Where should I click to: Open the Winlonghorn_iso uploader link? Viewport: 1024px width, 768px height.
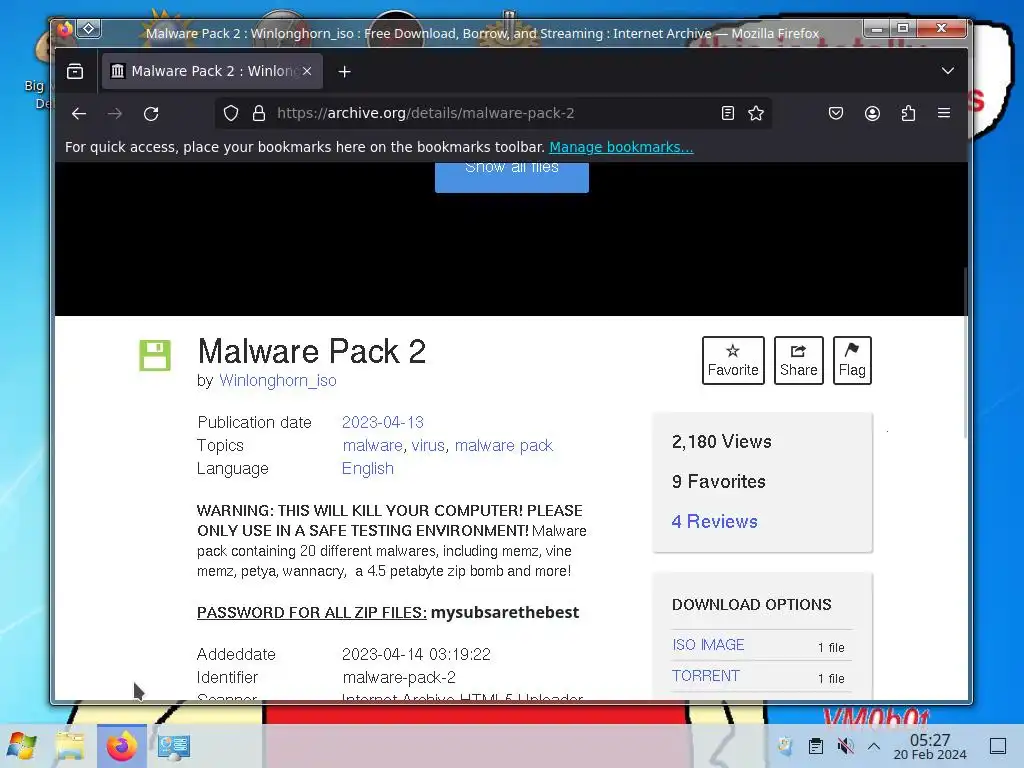[278, 380]
